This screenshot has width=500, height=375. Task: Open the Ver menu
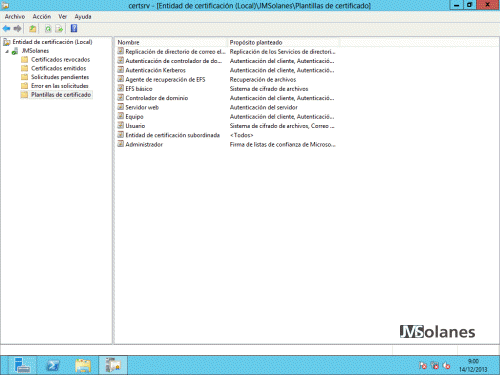[63, 16]
